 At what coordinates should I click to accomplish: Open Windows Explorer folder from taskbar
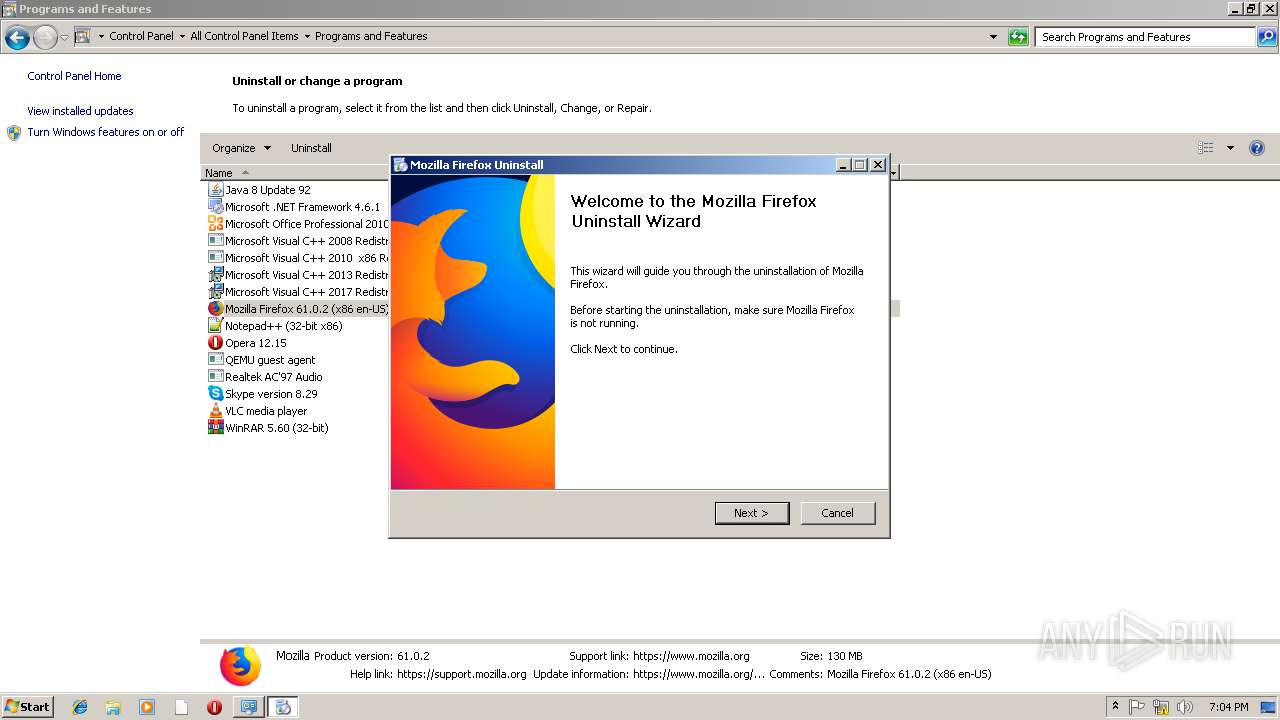[113, 707]
